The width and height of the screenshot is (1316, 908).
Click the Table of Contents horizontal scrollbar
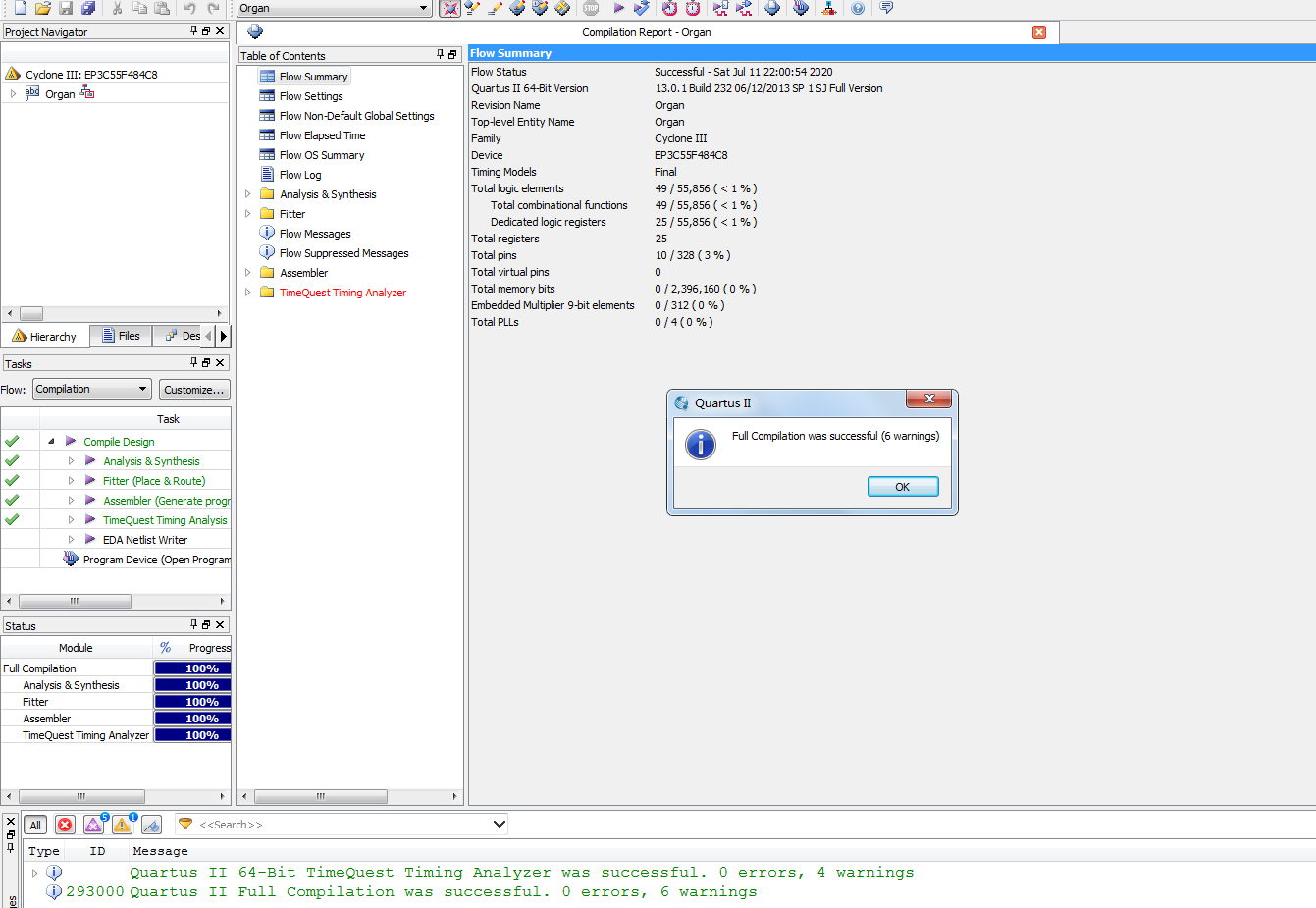point(320,796)
